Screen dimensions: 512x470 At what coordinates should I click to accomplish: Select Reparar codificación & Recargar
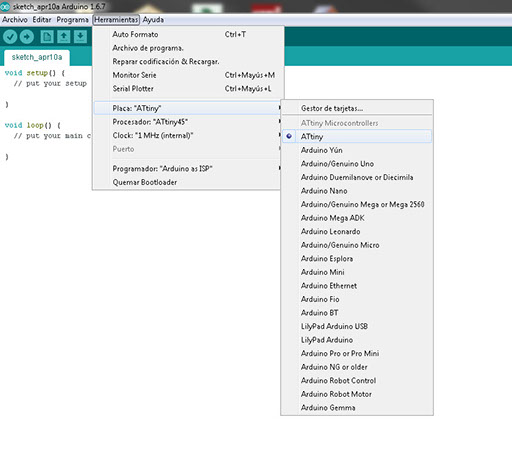click(x=188, y=62)
